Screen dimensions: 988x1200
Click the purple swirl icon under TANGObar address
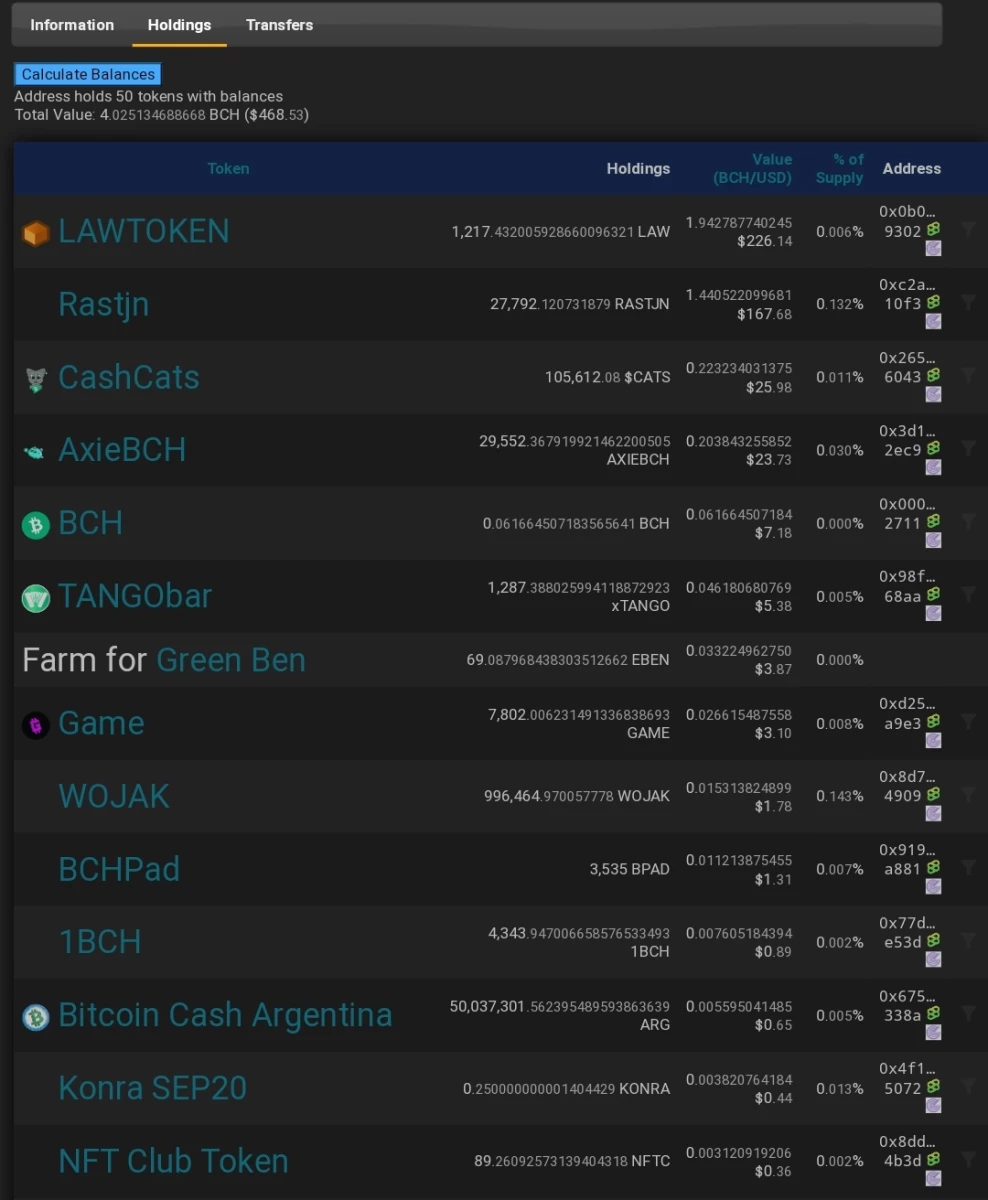click(933, 613)
